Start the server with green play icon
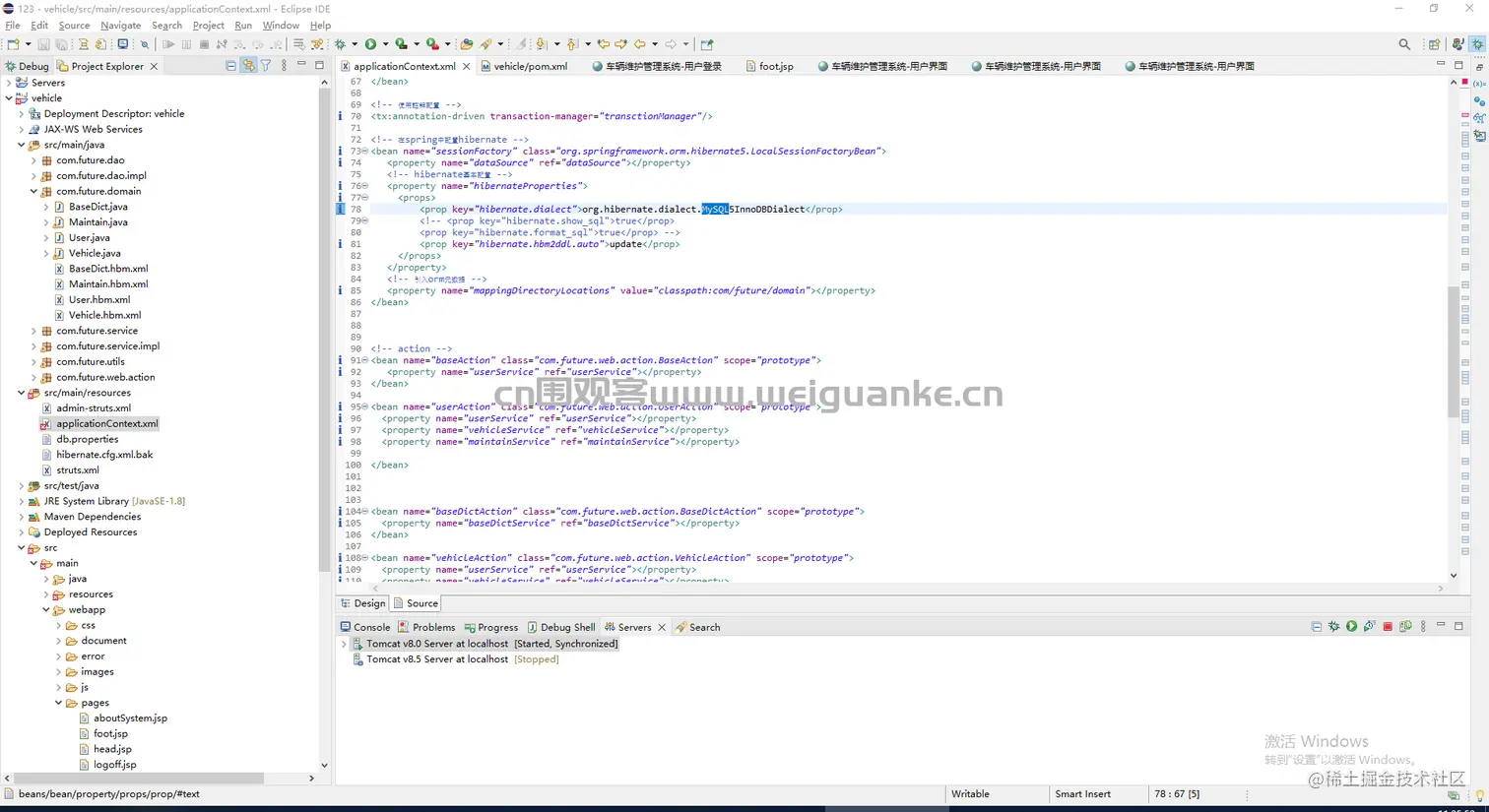Image resolution: width=1489 pixels, height=812 pixels. coord(1351,627)
